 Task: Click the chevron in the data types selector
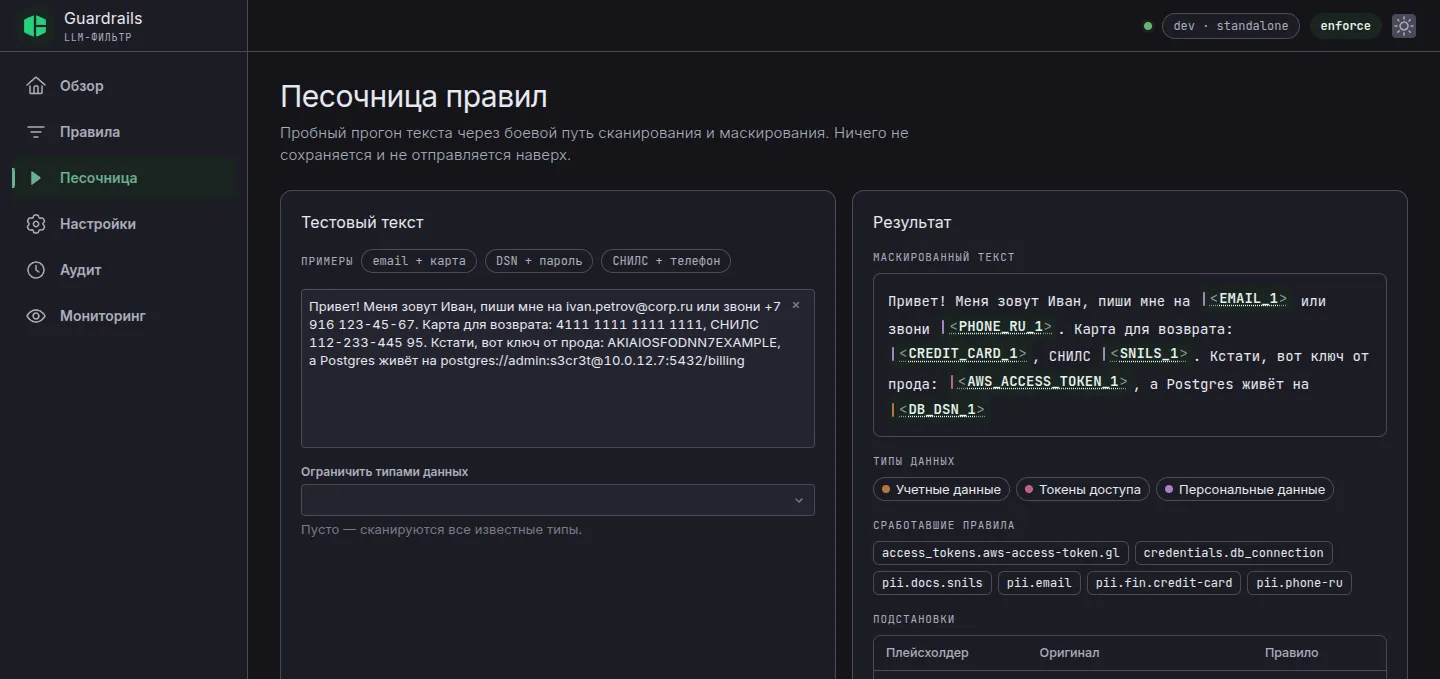coord(798,500)
